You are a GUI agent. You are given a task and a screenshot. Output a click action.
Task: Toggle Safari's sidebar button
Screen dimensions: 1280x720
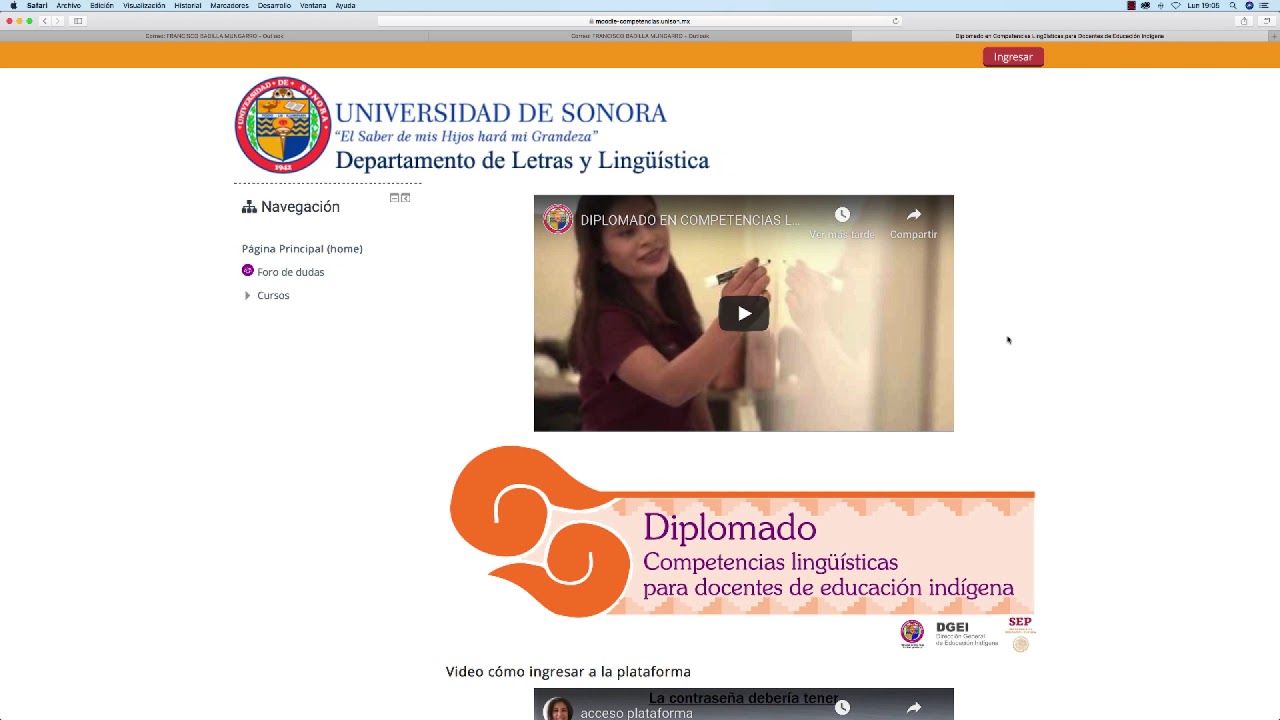pyautogui.click(x=78, y=21)
